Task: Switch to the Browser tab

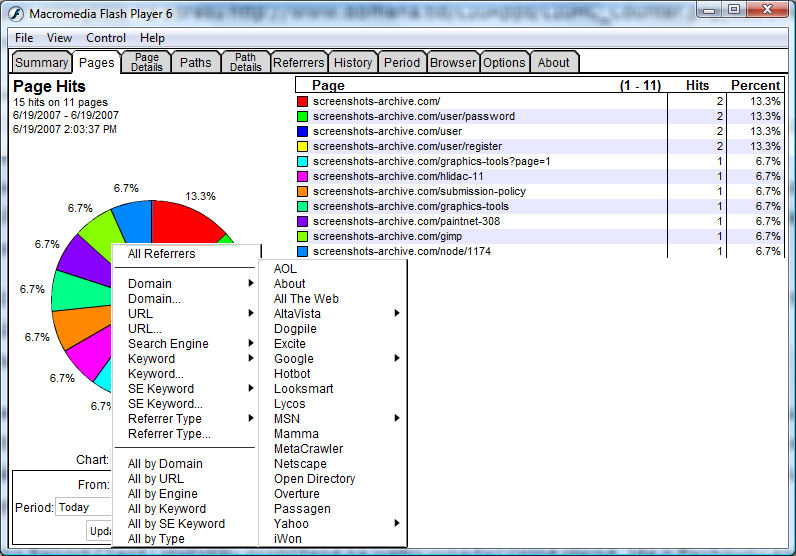Action: click(453, 62)
